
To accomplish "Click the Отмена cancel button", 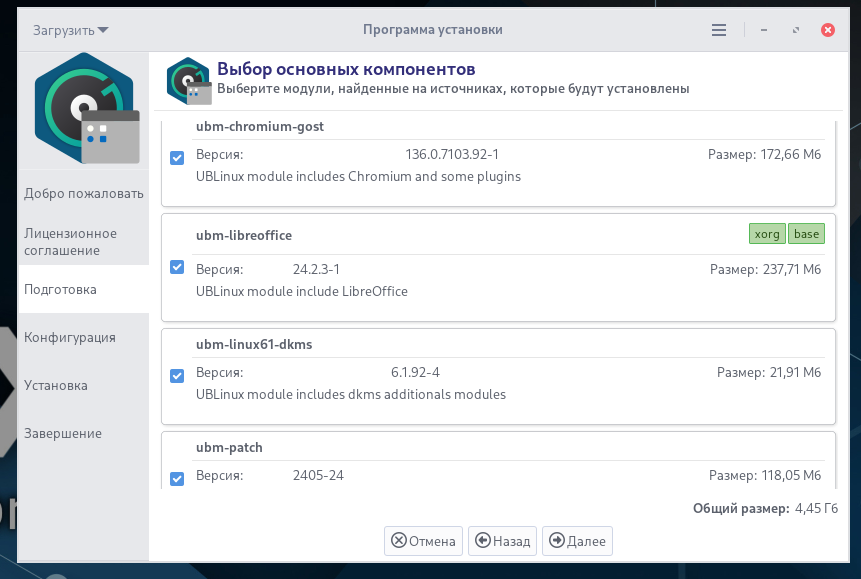I will (x=423, y=541).
